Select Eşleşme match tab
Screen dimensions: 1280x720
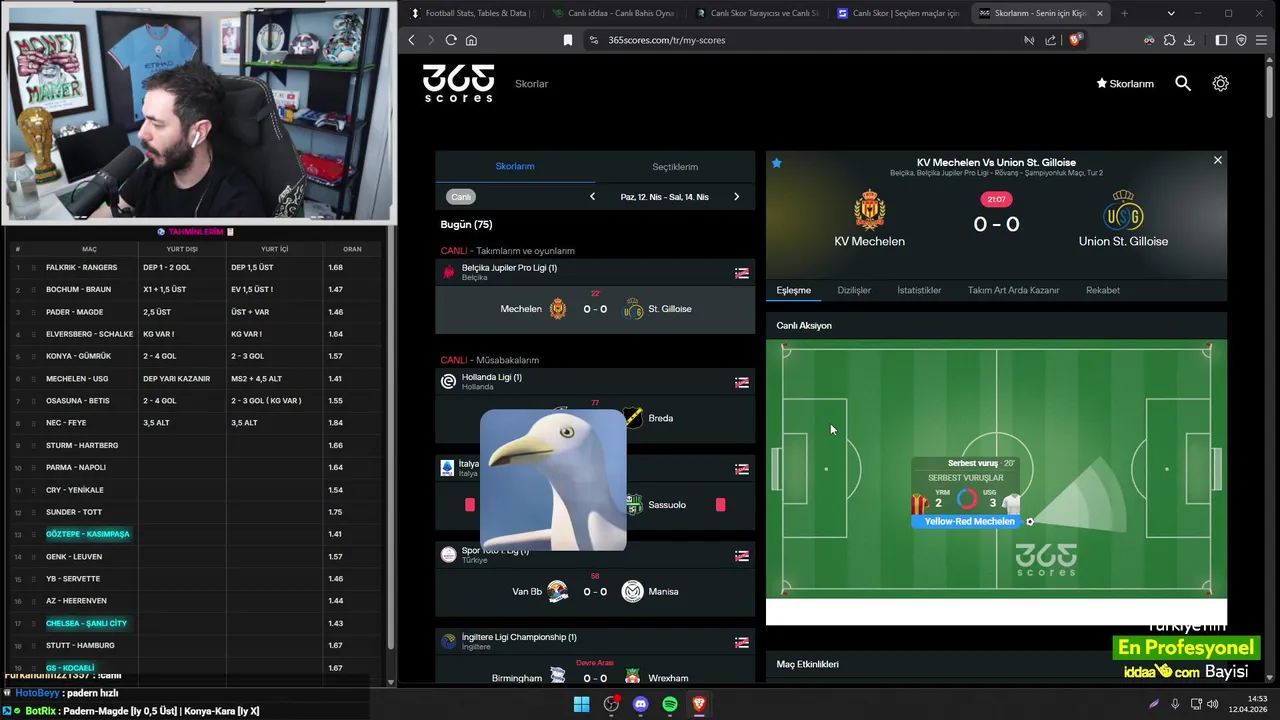(794, 290)
